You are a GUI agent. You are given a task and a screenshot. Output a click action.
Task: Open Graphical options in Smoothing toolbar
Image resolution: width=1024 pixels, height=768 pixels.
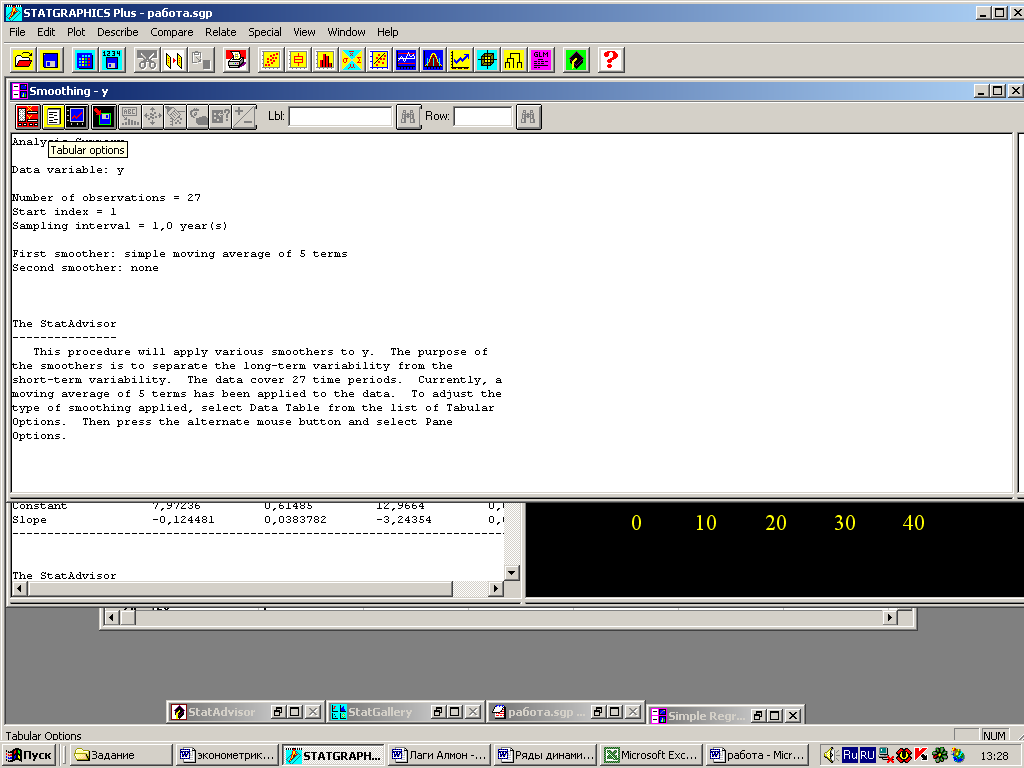(77, 117)
